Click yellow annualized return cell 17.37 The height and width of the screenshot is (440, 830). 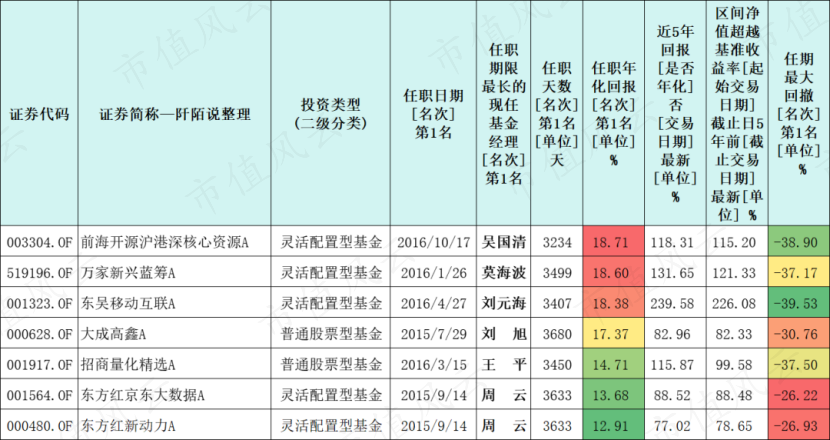614,334
